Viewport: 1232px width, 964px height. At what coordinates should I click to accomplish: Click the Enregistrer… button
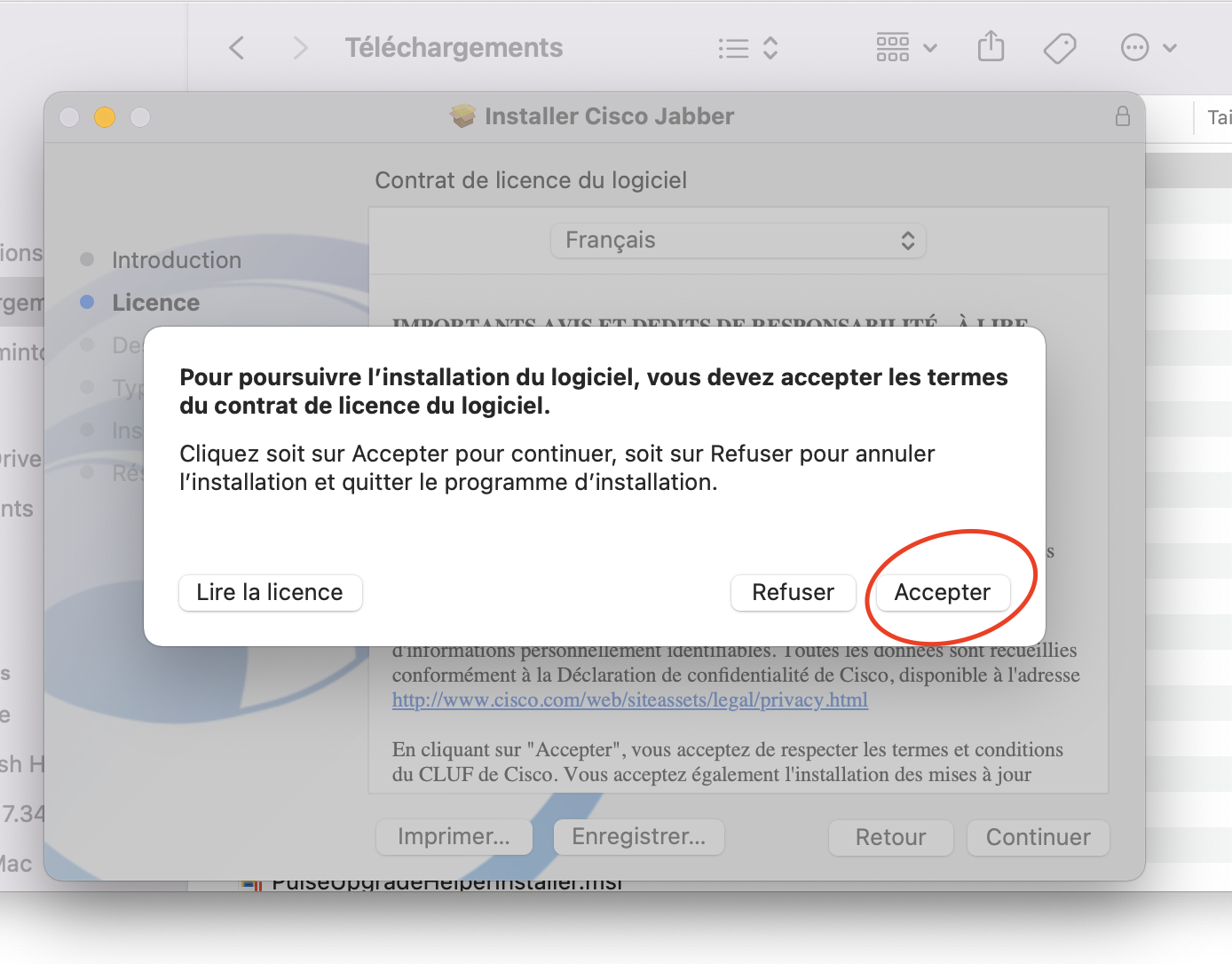click(638, 836)
